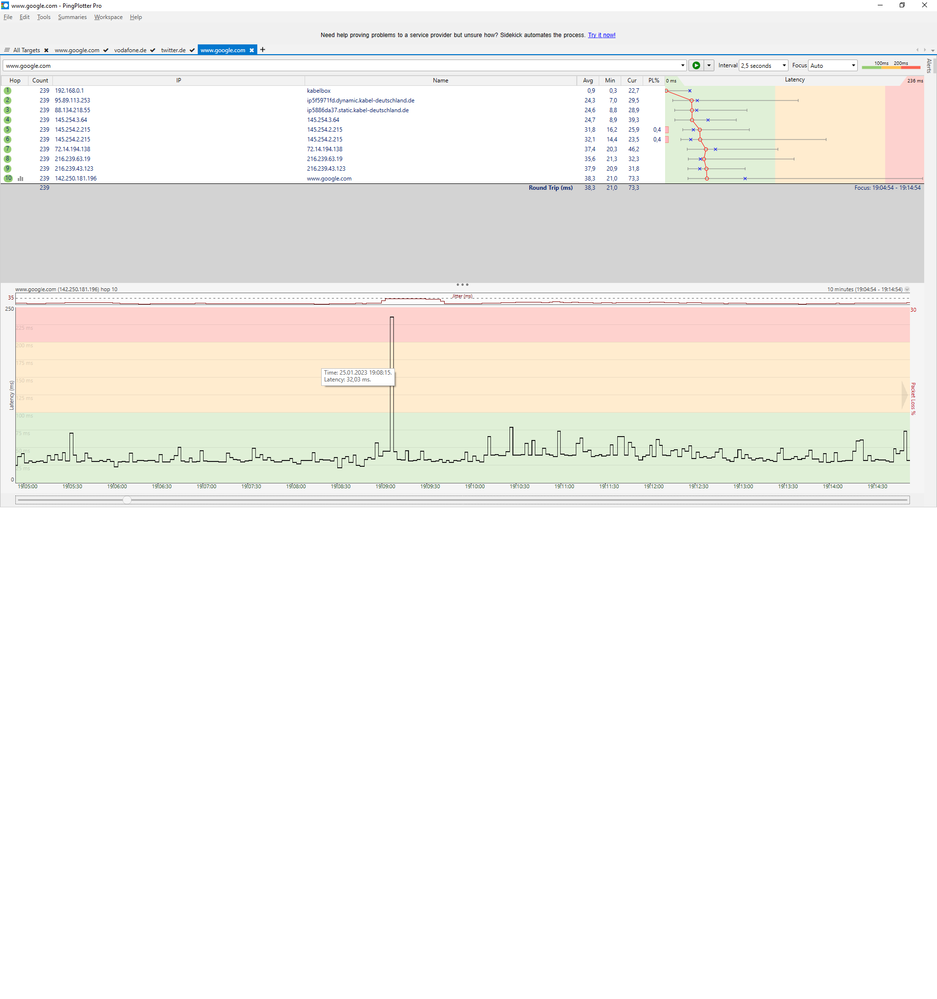Click the 100ms/200ms latency color scale
This screenshot has width=937, height=999.
point(891,65)
